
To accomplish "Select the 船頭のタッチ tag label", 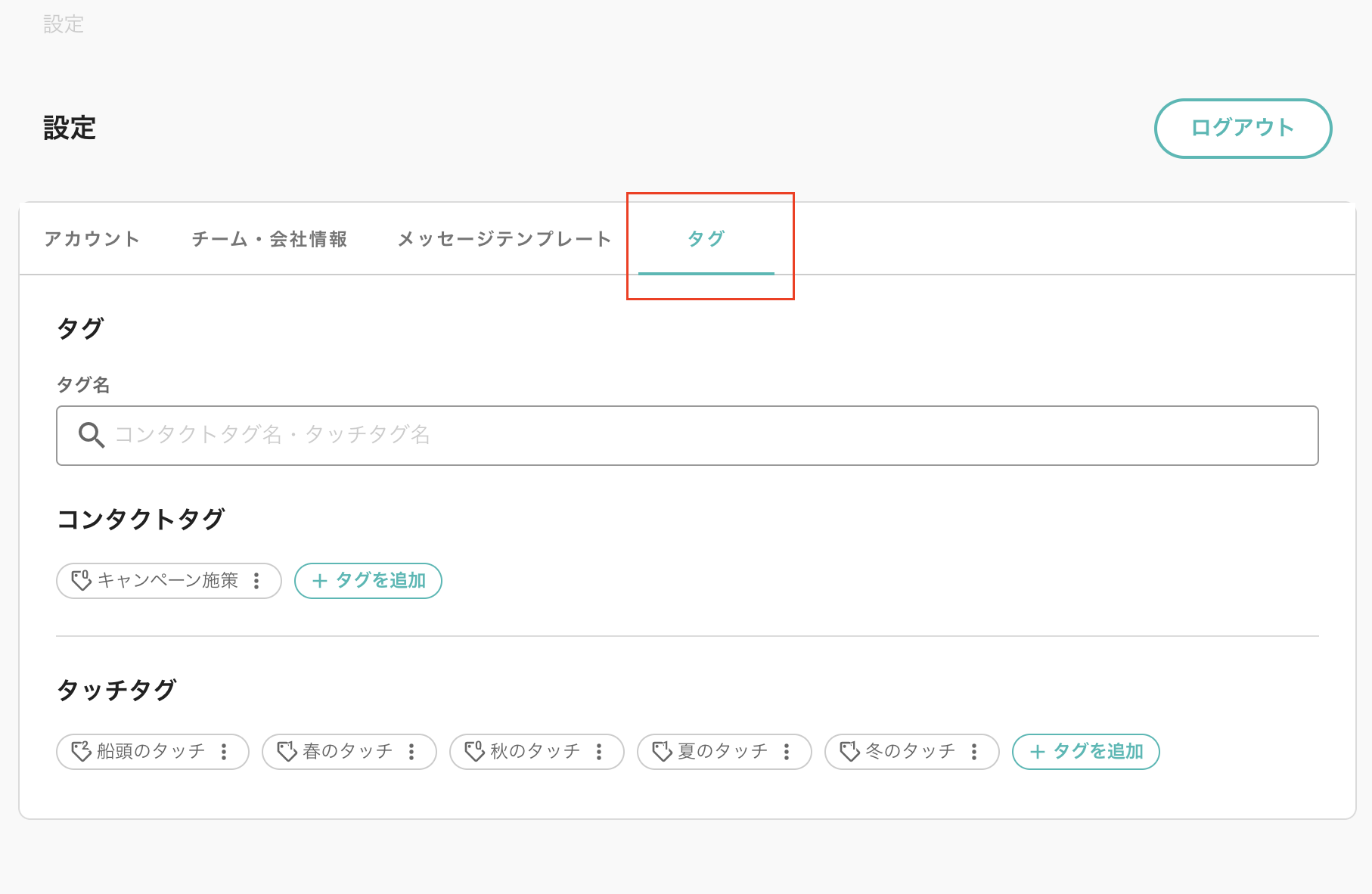I will click(x=151, y=752).
